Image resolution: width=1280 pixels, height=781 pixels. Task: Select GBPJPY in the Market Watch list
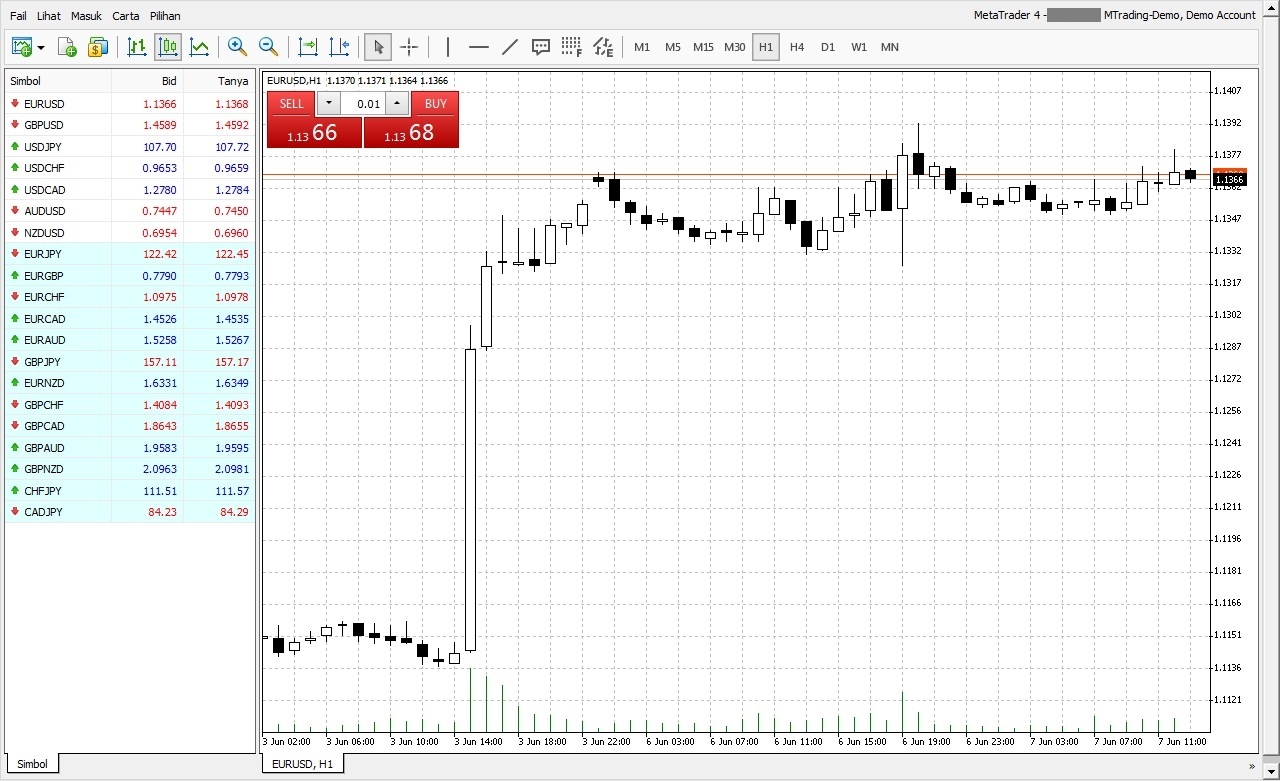(42, 361)
